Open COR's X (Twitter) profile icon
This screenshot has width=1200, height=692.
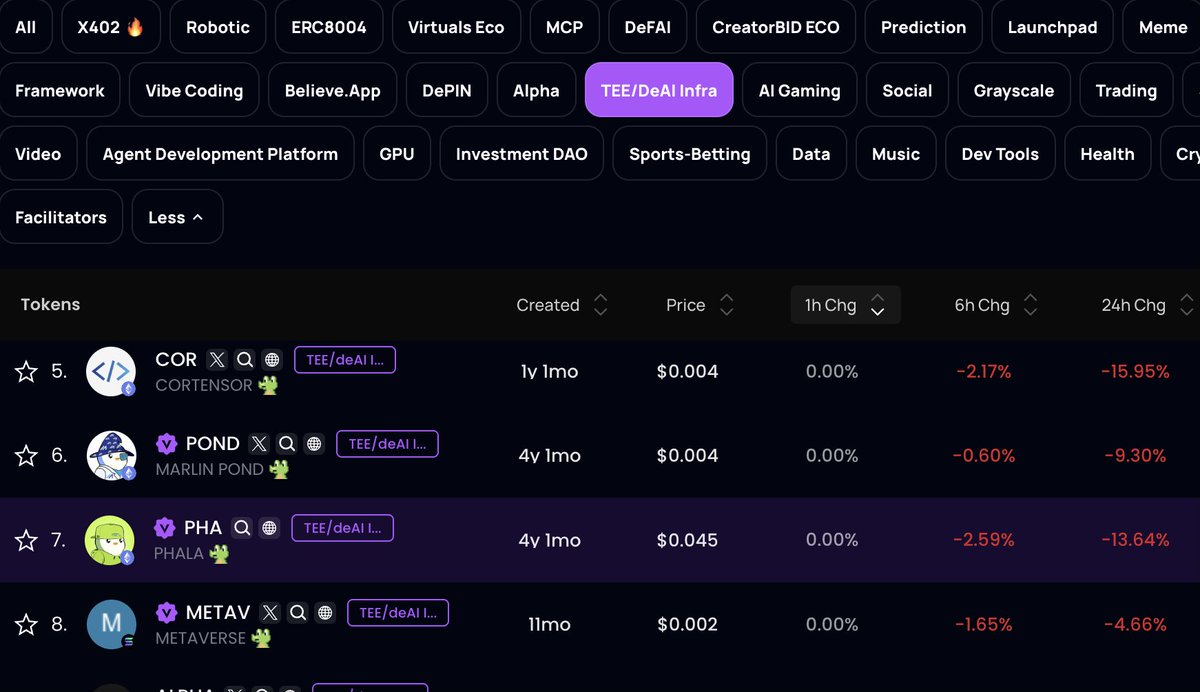pos(217,360)
